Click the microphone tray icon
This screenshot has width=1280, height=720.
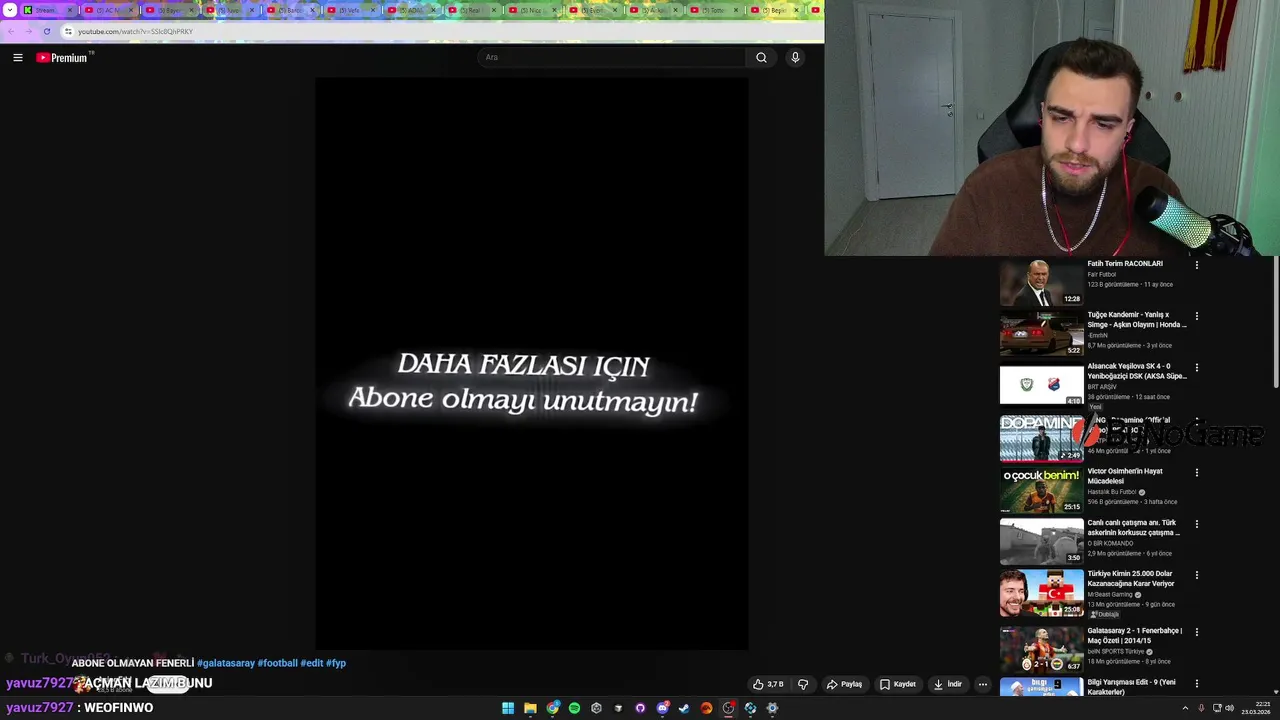(1201, 708)
